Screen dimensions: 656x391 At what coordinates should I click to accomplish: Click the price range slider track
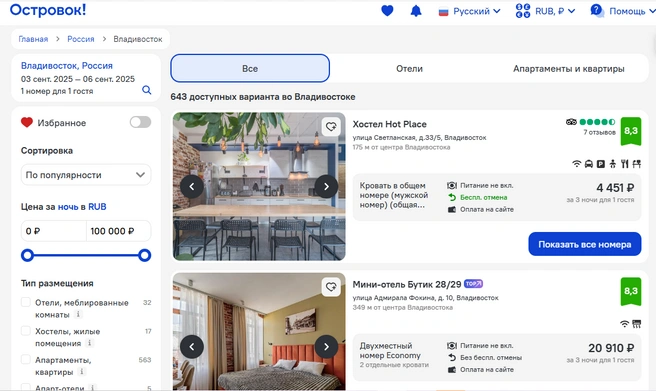point(86,255)
